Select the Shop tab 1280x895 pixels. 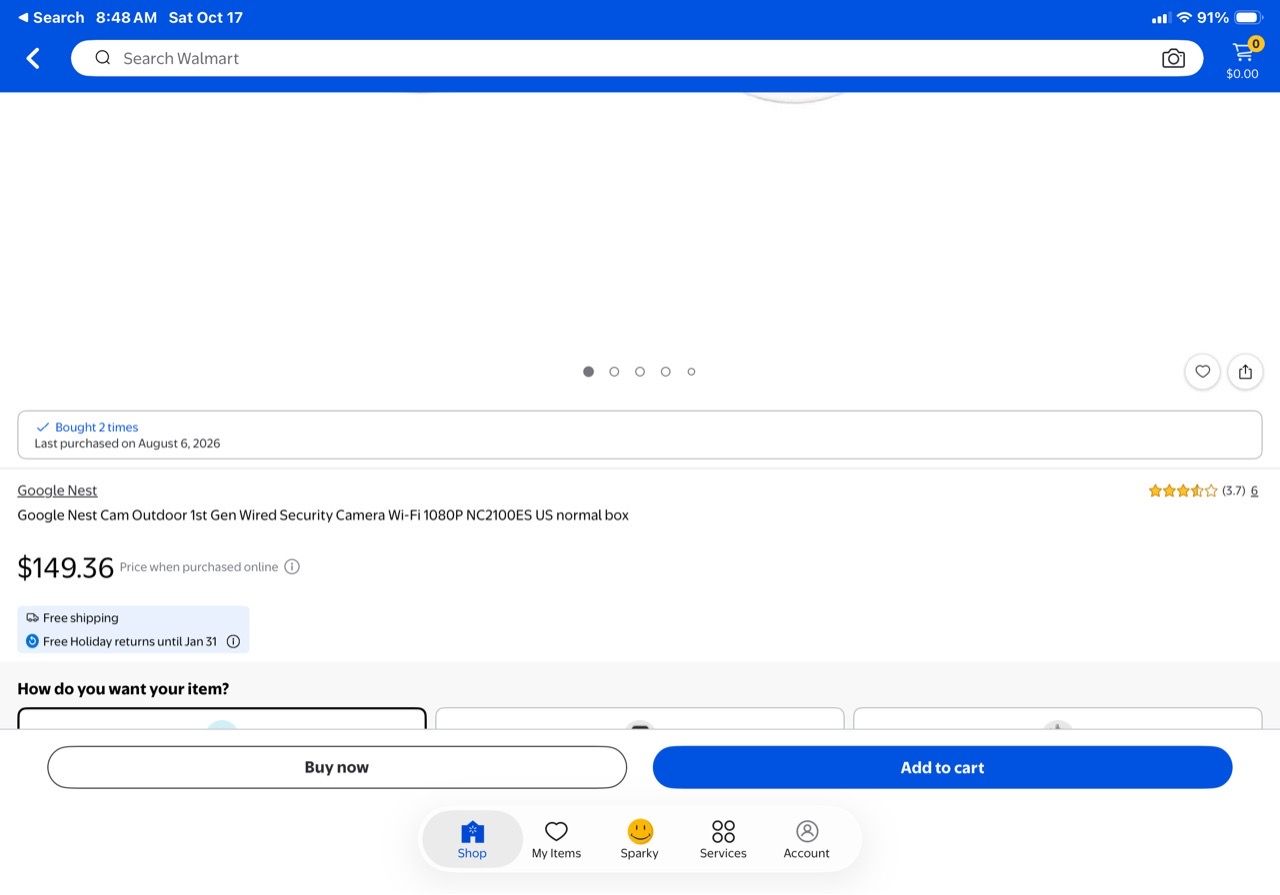click(x=472, y=839)
